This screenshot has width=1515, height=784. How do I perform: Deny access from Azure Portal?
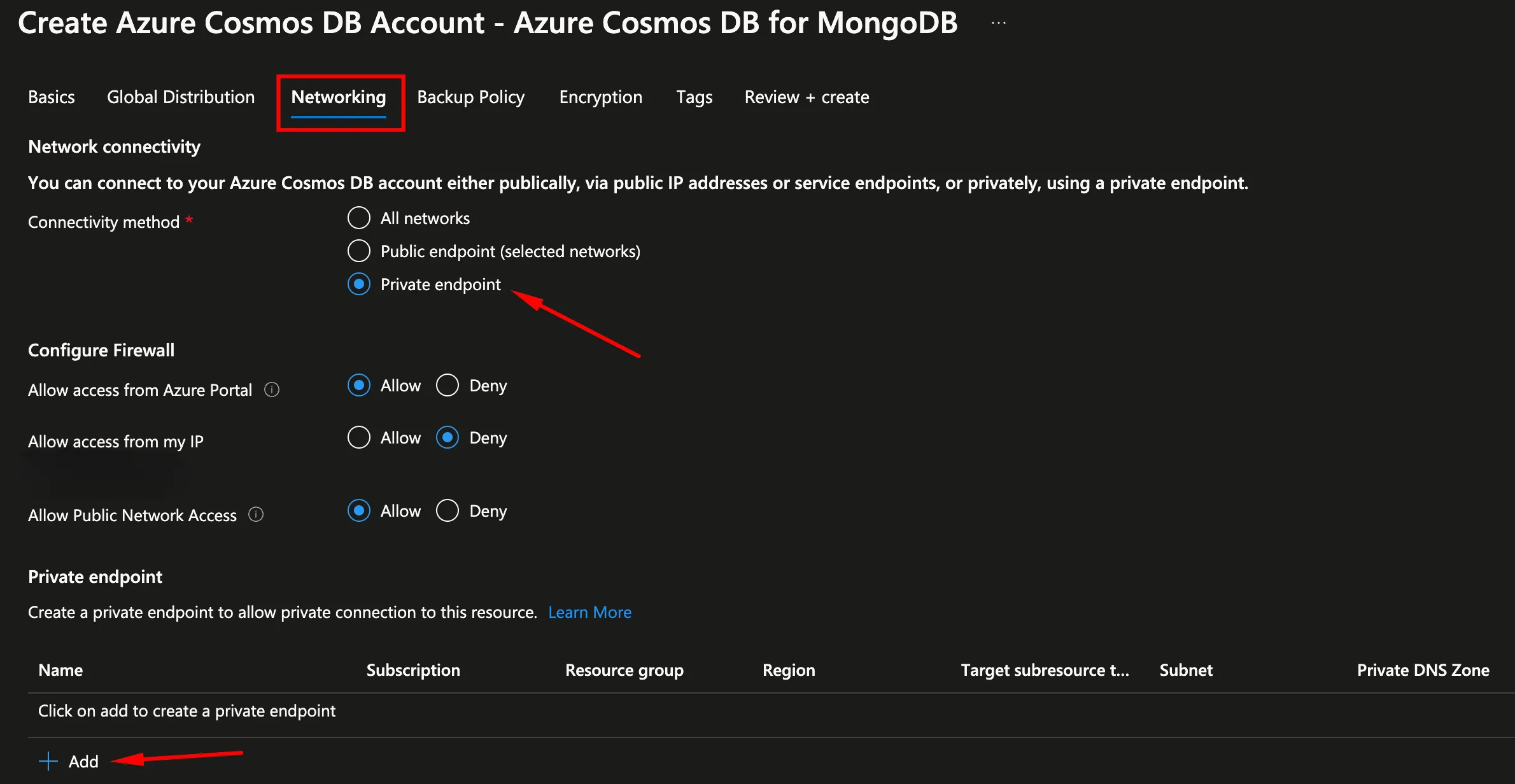point(447,385)
